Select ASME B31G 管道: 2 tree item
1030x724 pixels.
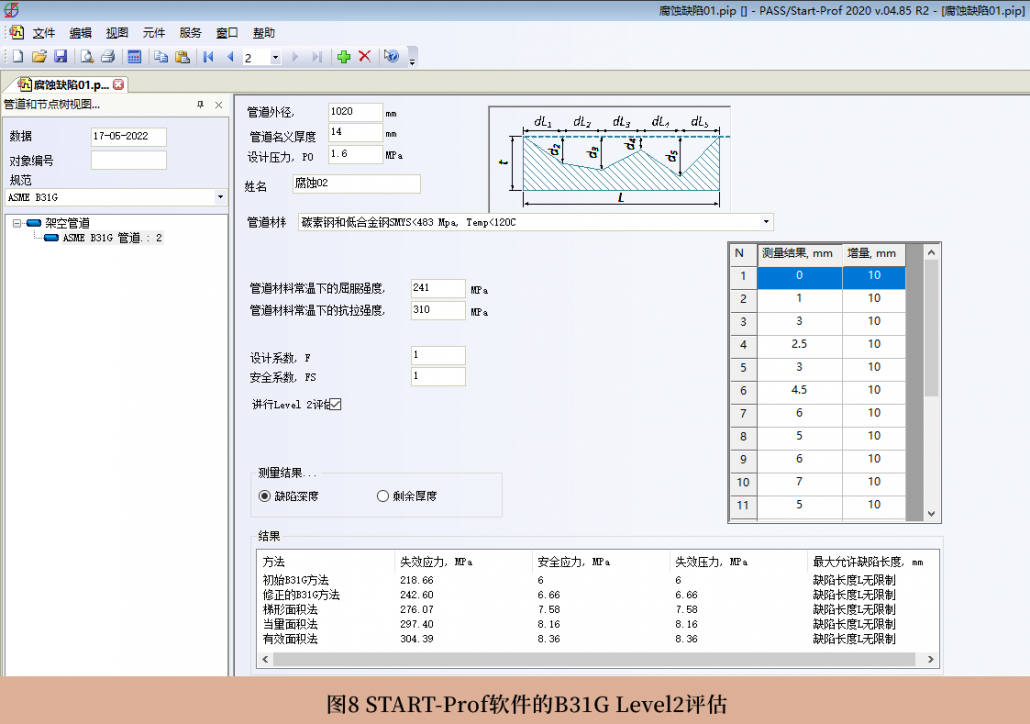pos(112,238)
